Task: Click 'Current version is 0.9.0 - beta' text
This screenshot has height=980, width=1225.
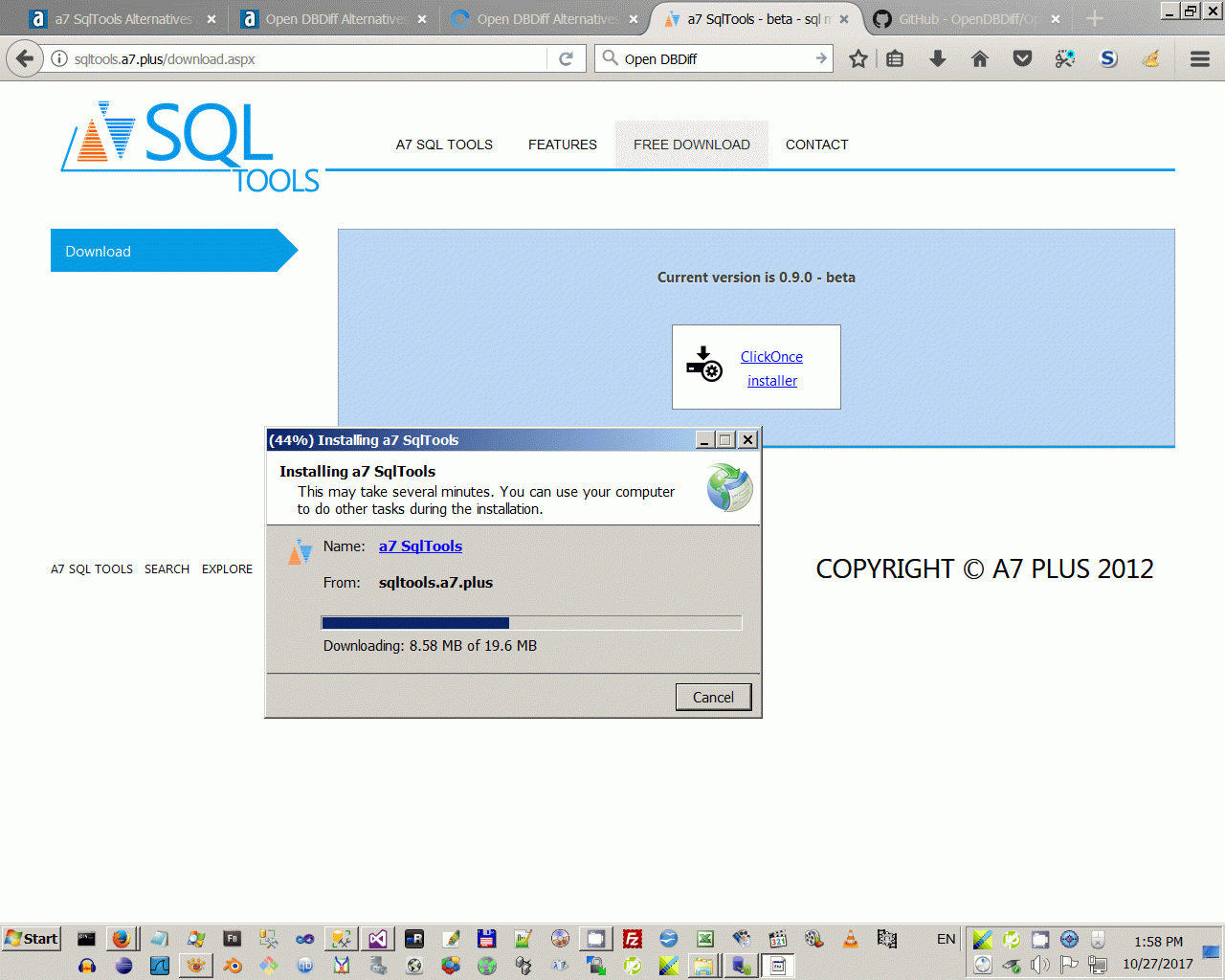Action: click(756, 278)
